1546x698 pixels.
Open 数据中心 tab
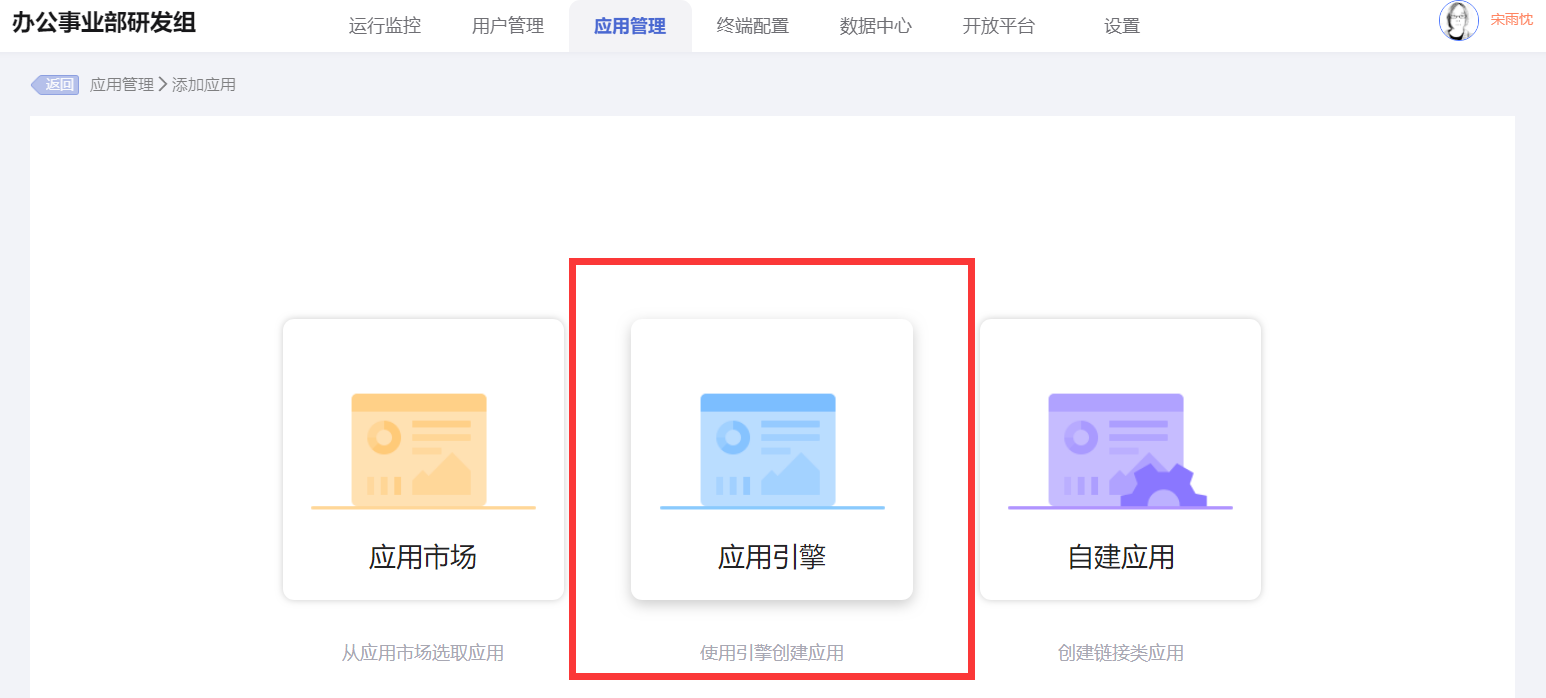876,26
